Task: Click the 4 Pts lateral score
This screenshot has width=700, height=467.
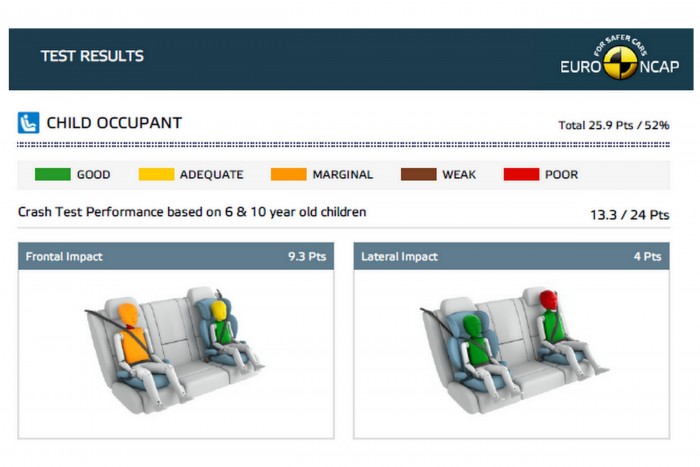Action: tap(647, 257)
